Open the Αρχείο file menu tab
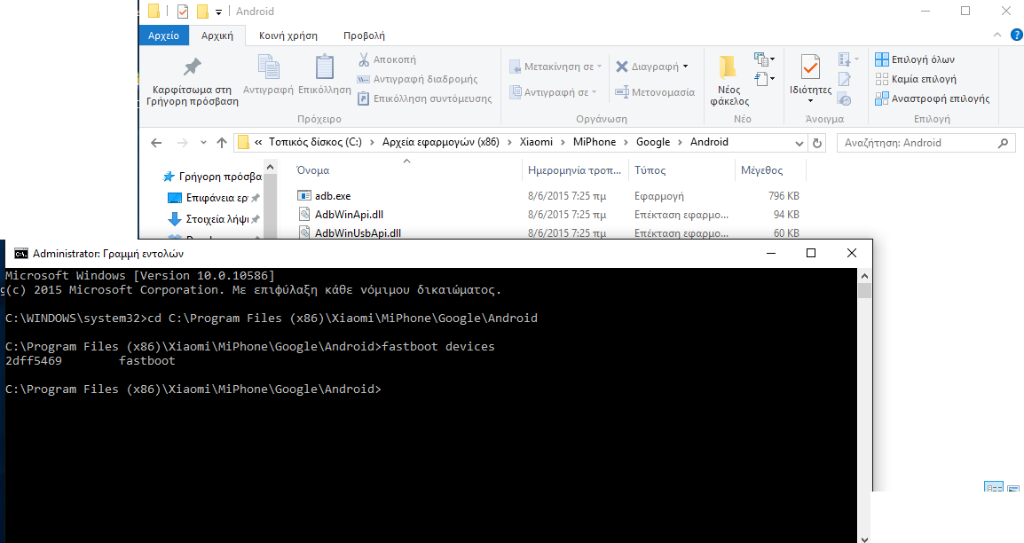The height and width of the screenshot is (543, 1024). [163, 35]
